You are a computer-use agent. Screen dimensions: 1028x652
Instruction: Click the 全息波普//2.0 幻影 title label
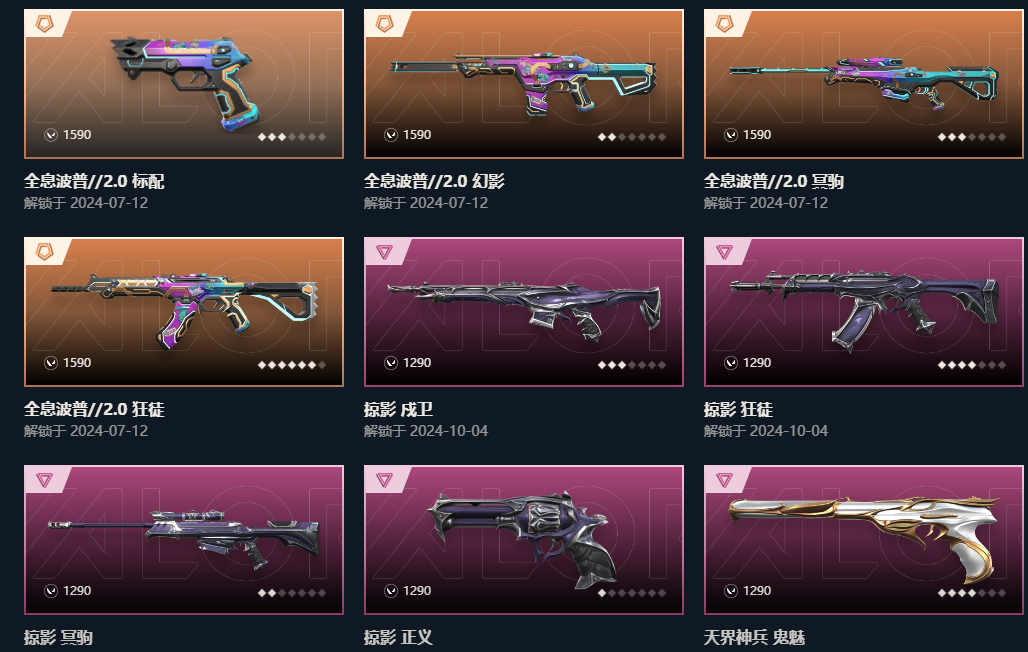(x=434, y=181)
